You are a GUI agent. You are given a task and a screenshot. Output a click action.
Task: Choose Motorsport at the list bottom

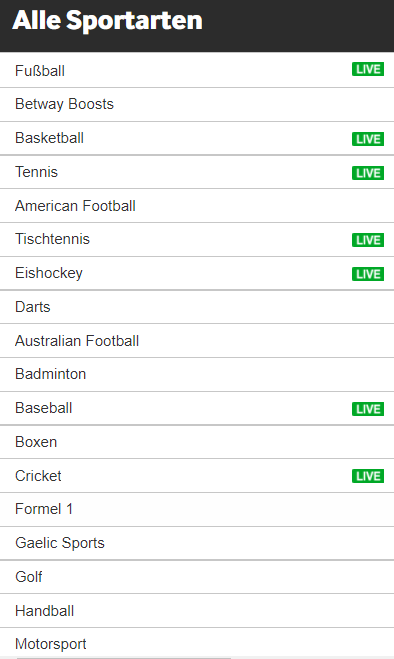tap(197, 643)
